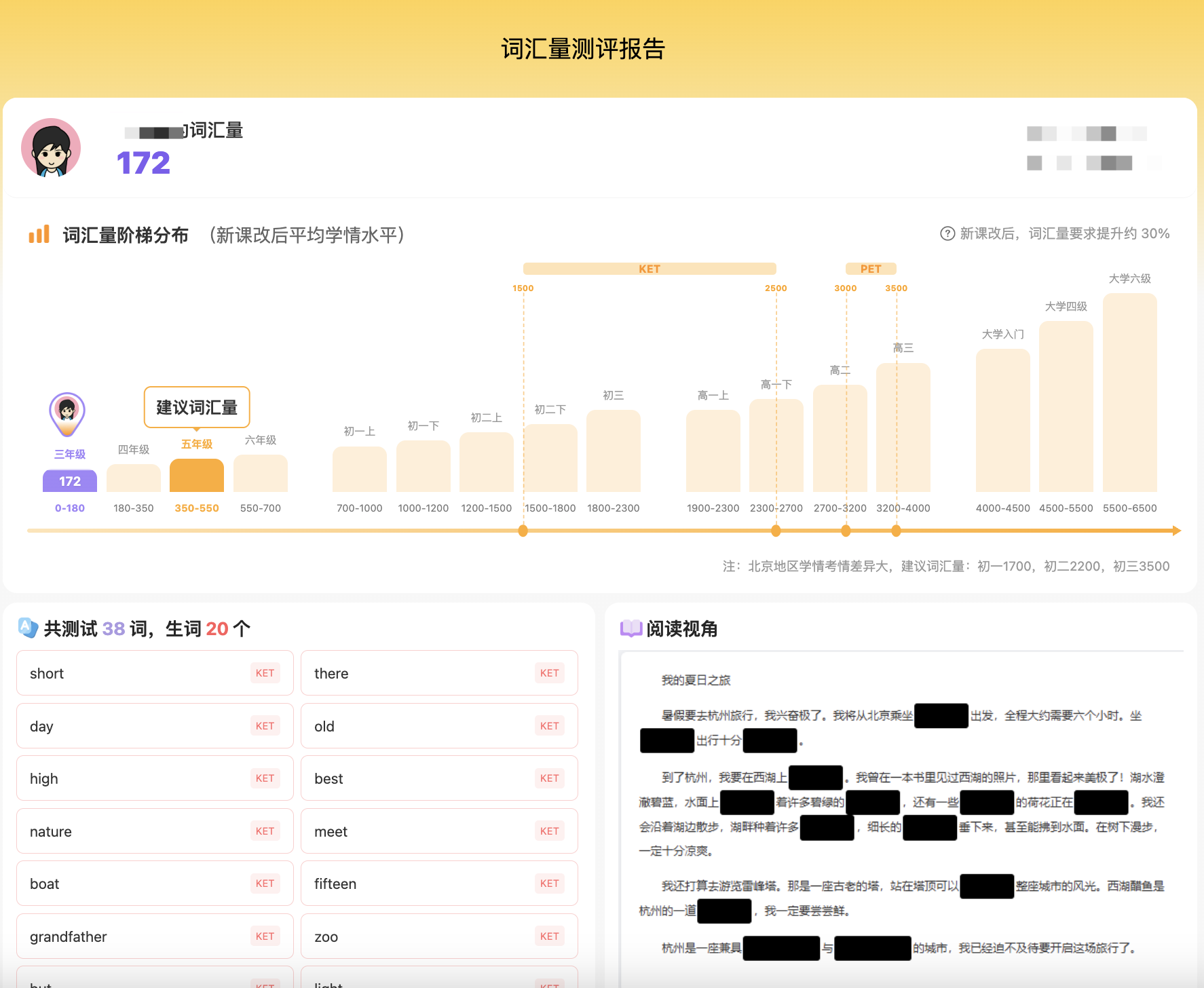Click the 四年级 bar
1204x988 pixels.
[134, 478]
